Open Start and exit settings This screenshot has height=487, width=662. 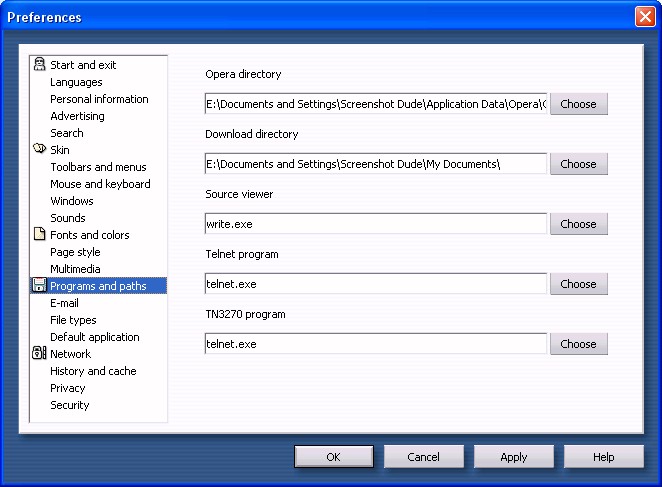coord(83,65)
